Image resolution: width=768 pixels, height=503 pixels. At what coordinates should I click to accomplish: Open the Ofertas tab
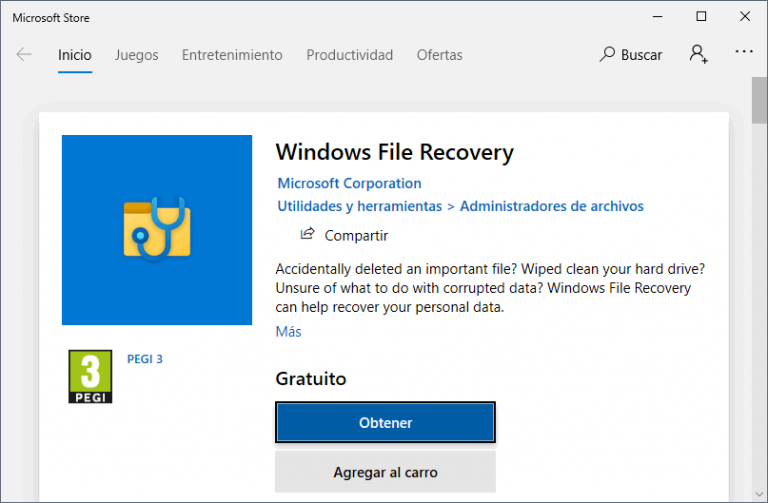440,55
